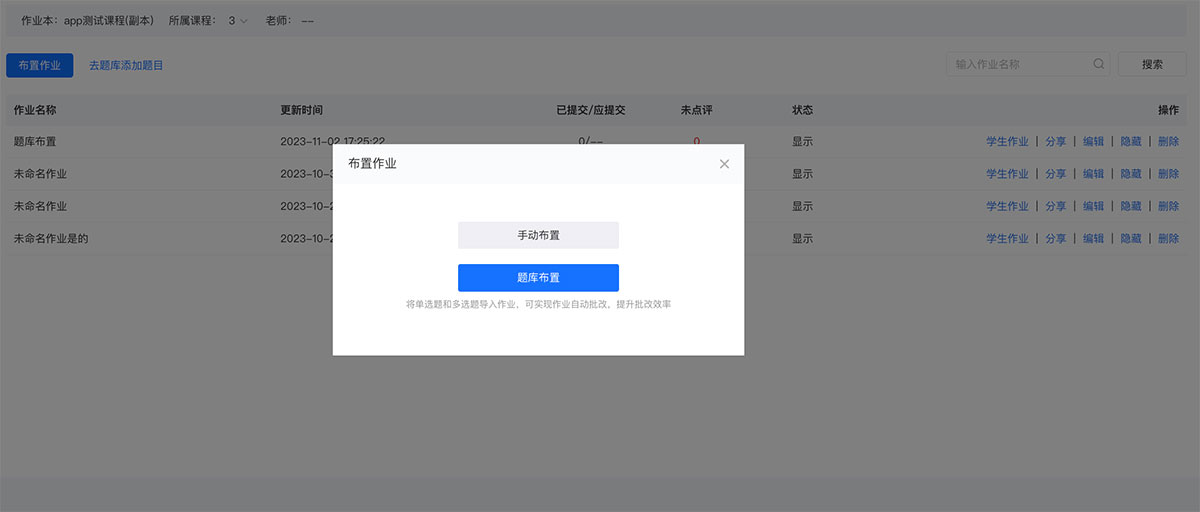Focus the 输入作业名称 search field
Screen dimensions: 1200x512
coord(1020,64)
